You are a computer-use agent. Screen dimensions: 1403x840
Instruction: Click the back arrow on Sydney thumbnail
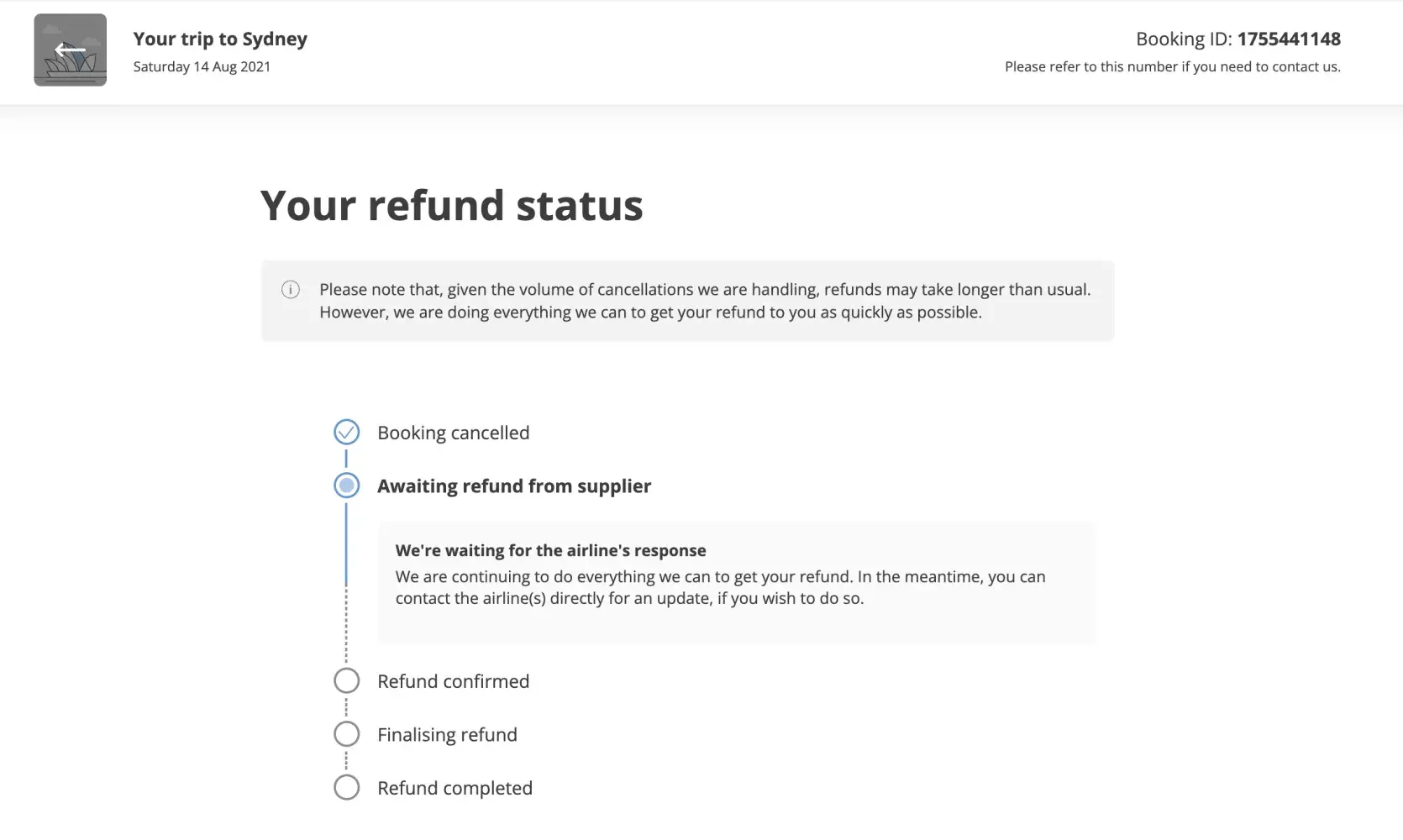click(70, 50)
